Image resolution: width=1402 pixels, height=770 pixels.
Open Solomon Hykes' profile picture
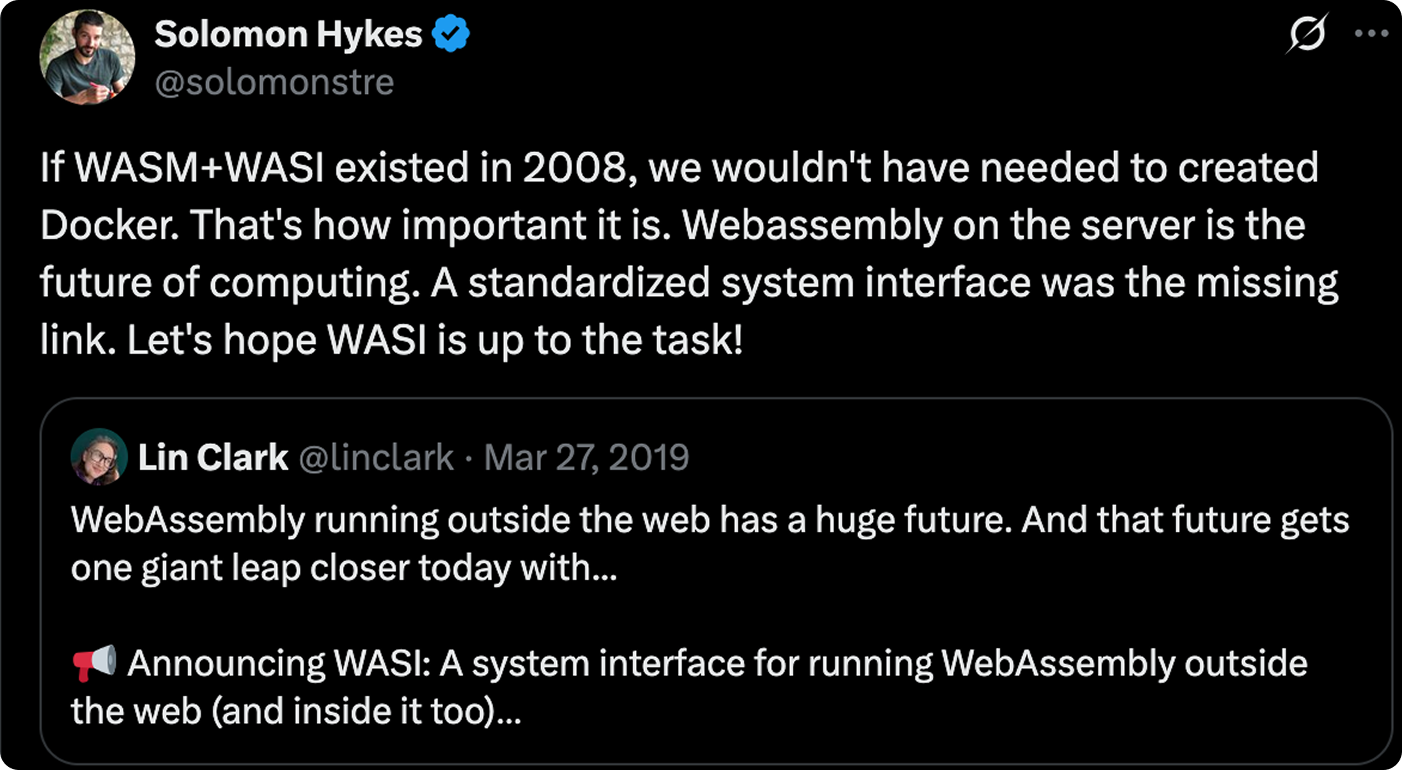point(87,58)
